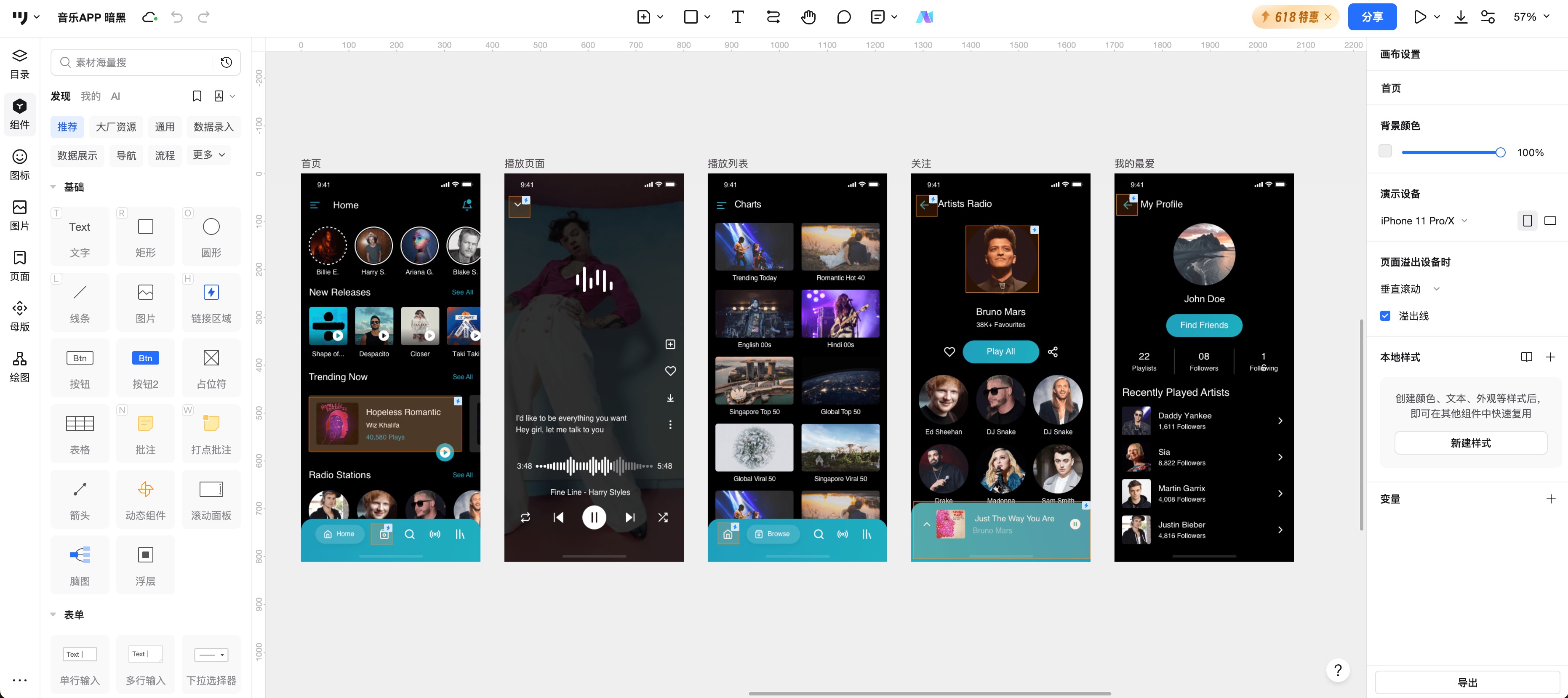
Task: Click the background color swatch
Action: click(1385, 152)
